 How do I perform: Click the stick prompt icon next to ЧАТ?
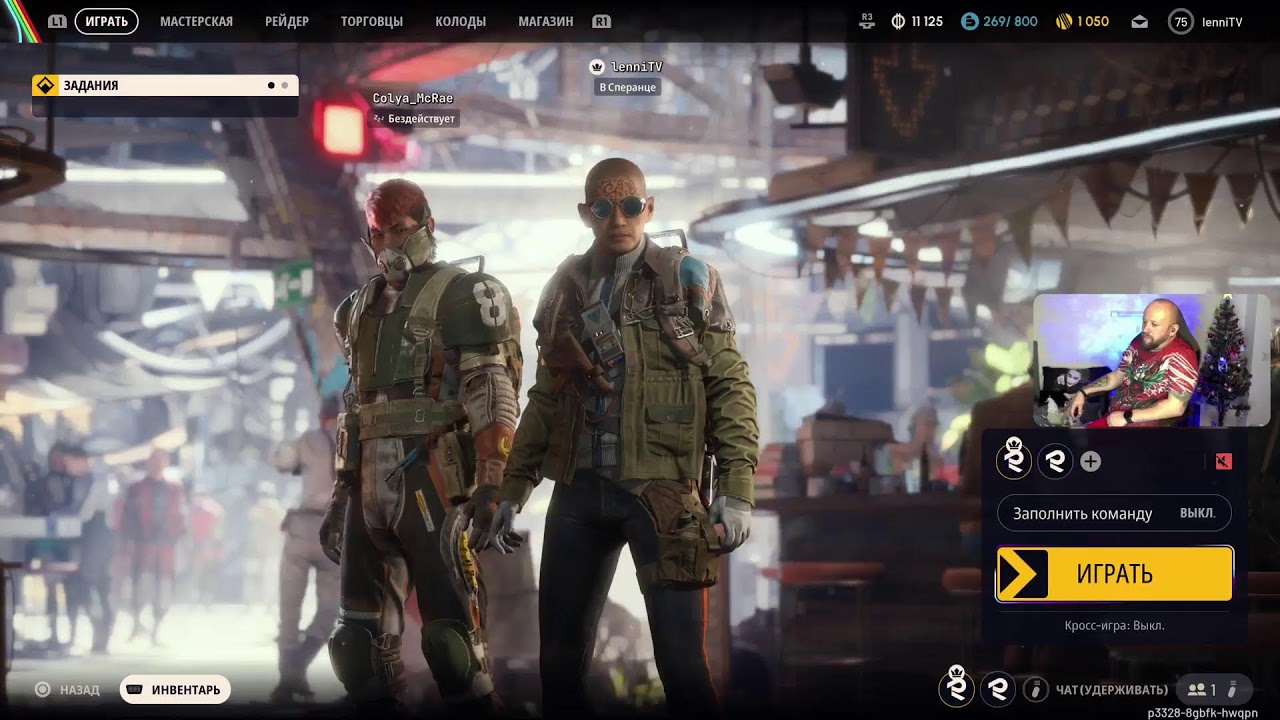1036,689
